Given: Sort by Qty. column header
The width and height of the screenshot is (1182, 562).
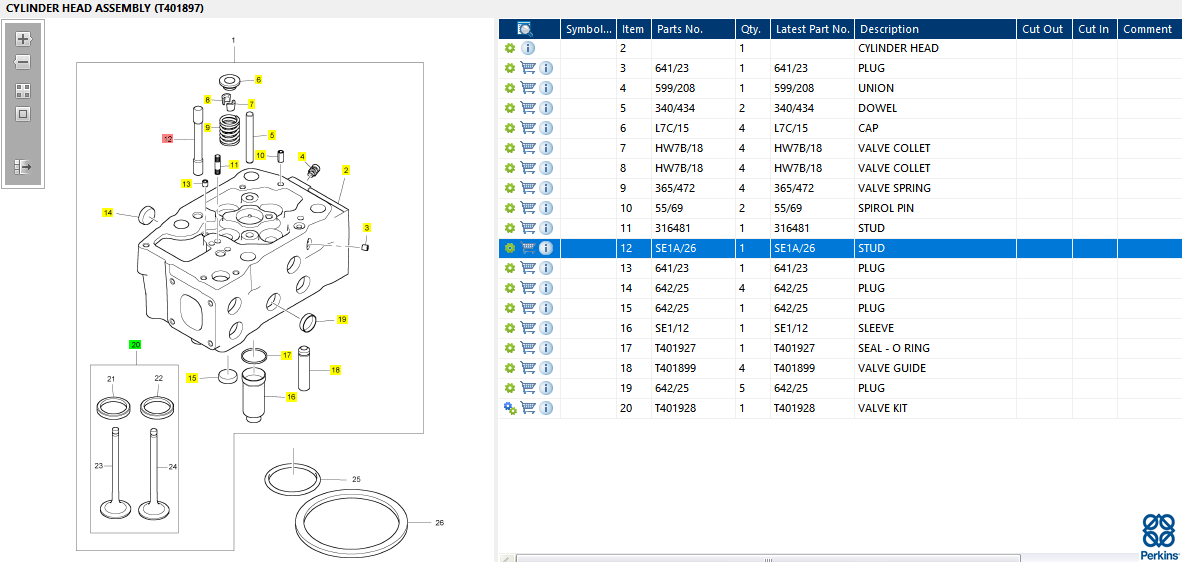Looking at the screenshot, I should (x=752, y=29).
